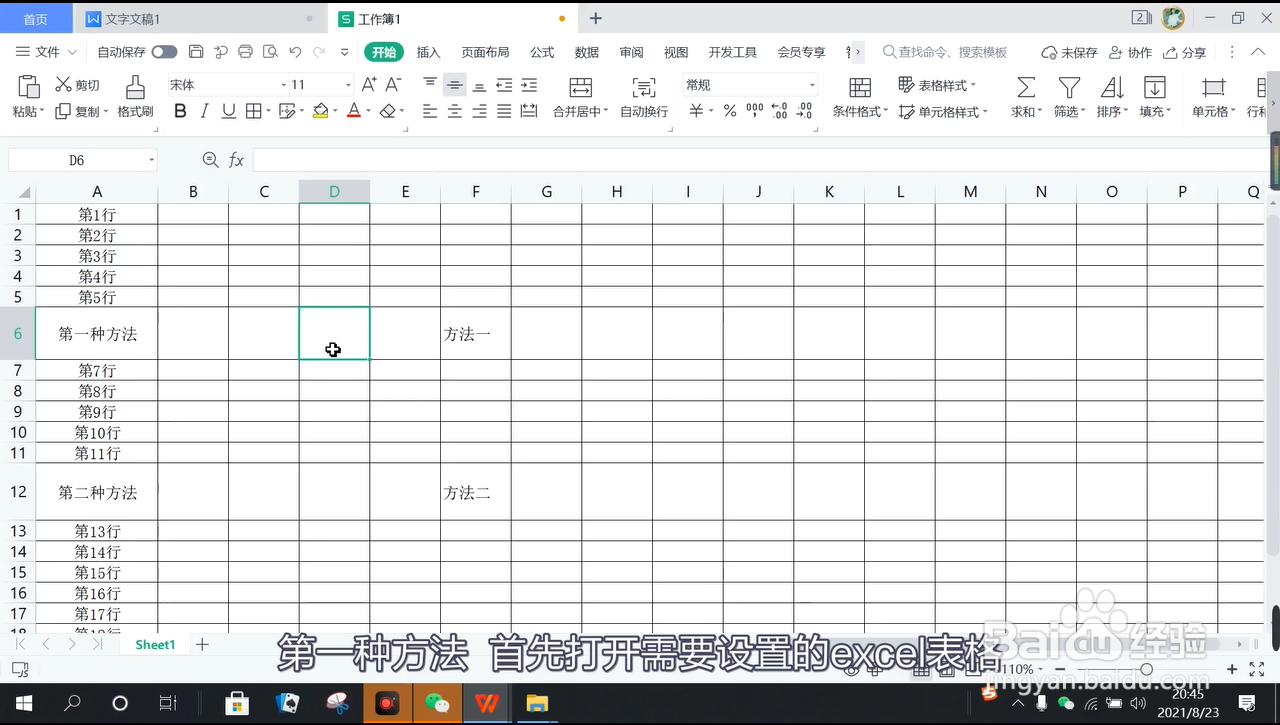Decrease decimal places
Image resolution: width=1280 pixels, height=725 pixels.
pos(805,111)
